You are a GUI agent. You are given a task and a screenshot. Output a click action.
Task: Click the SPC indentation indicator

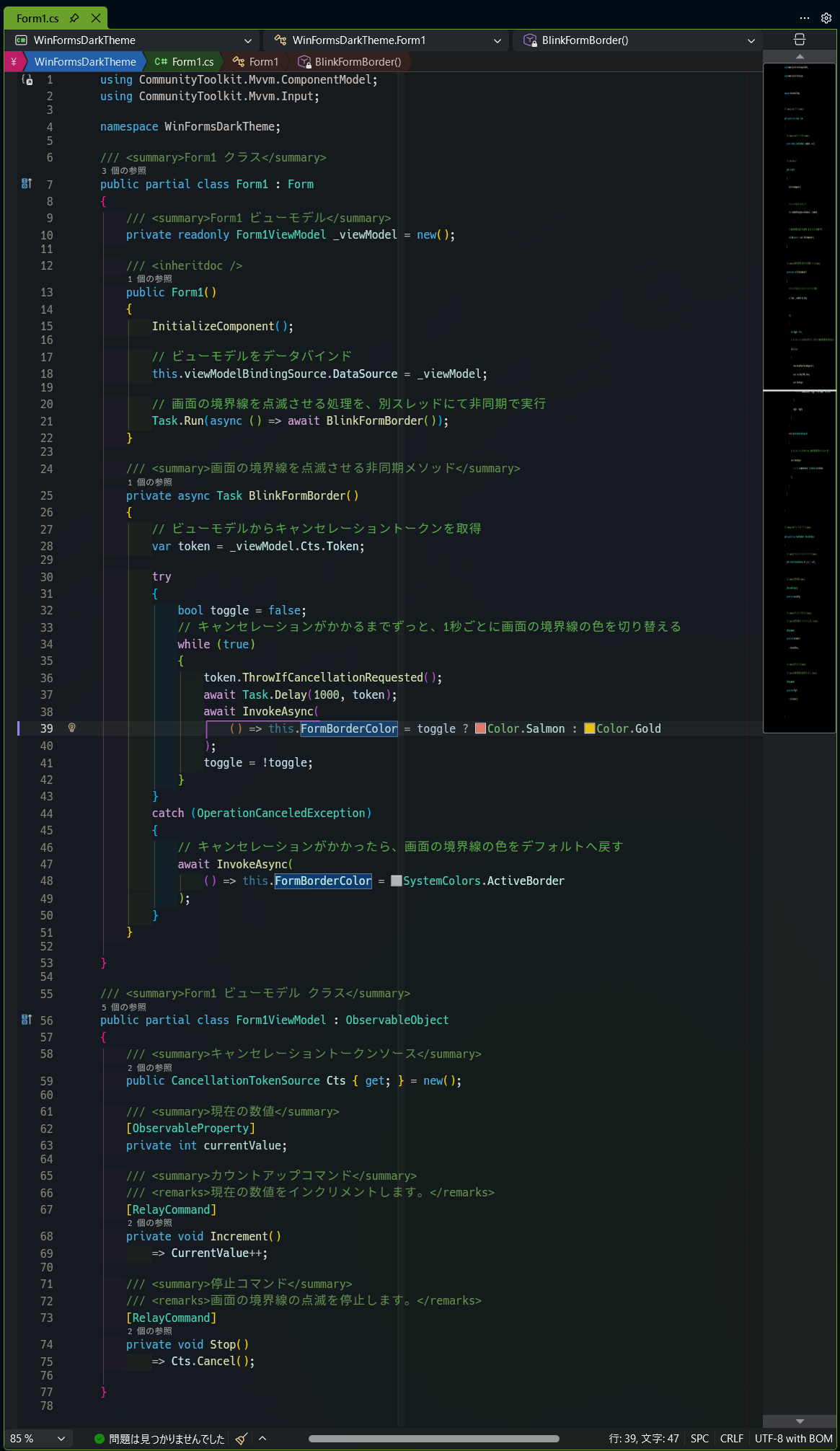[x=699, y=1439]
